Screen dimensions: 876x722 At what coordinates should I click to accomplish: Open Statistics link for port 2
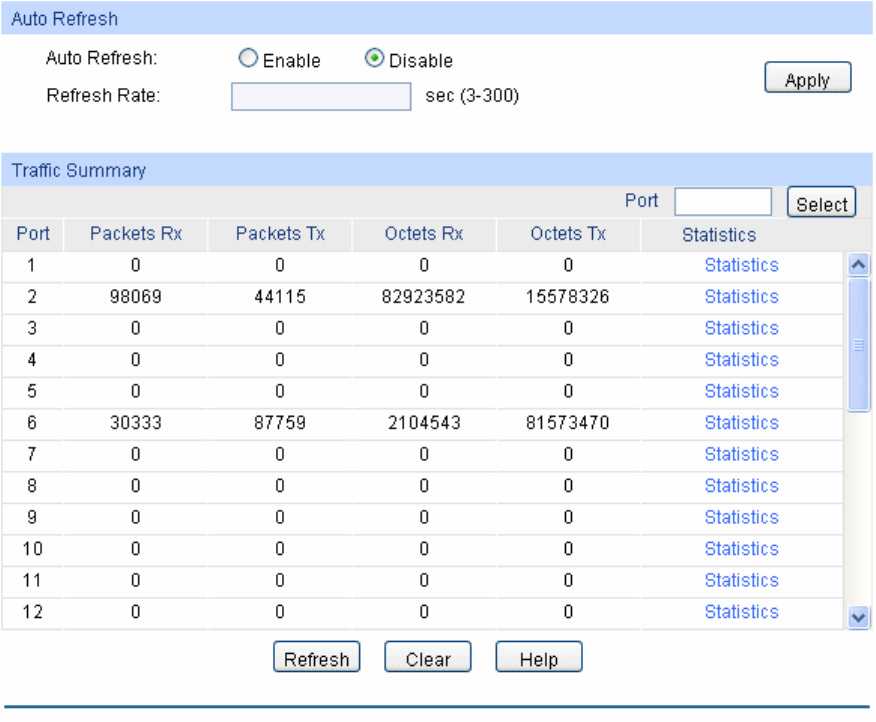point(741,297)
